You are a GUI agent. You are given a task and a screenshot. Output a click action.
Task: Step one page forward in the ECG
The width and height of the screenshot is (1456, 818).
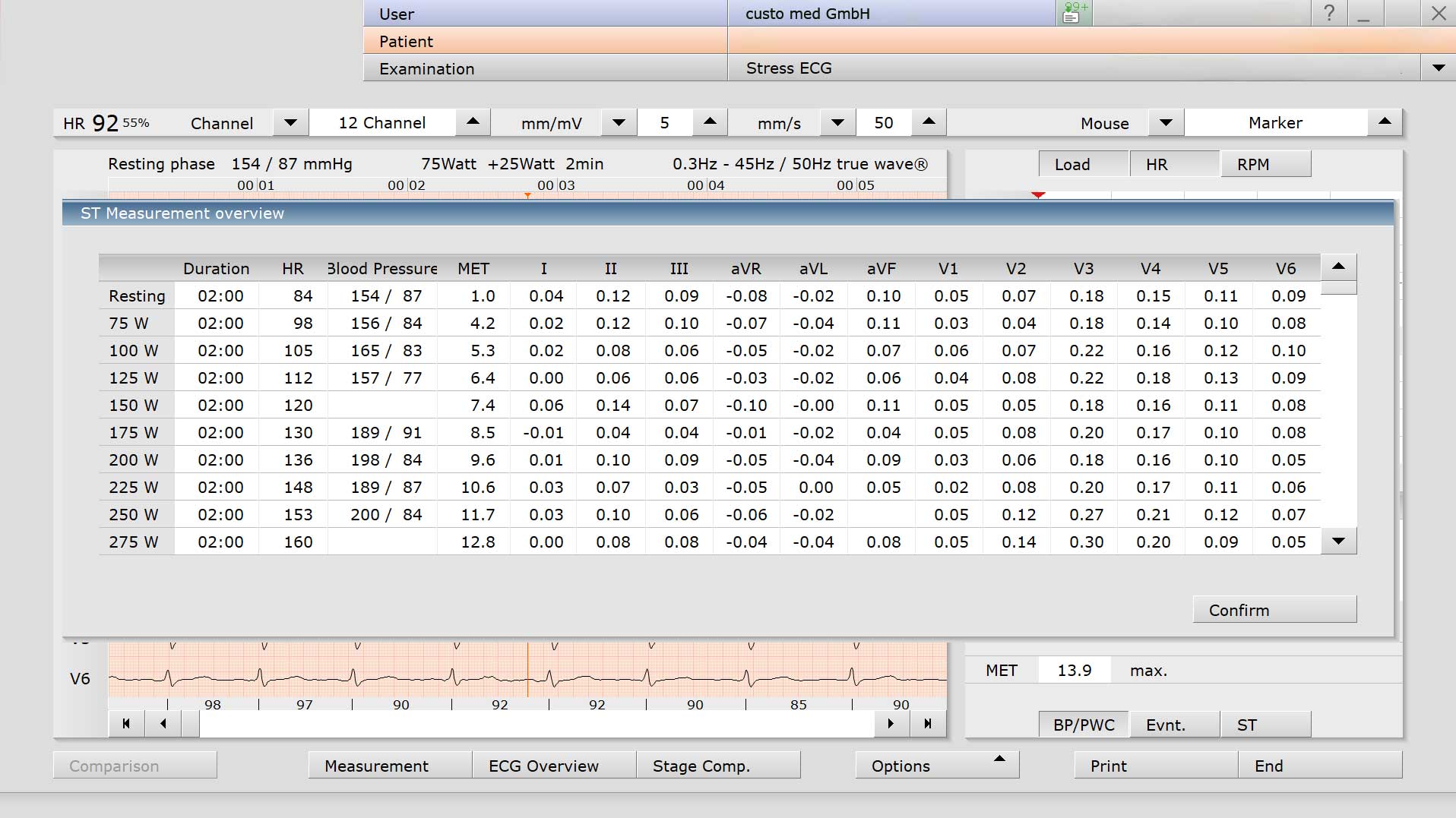pos(891,724)
